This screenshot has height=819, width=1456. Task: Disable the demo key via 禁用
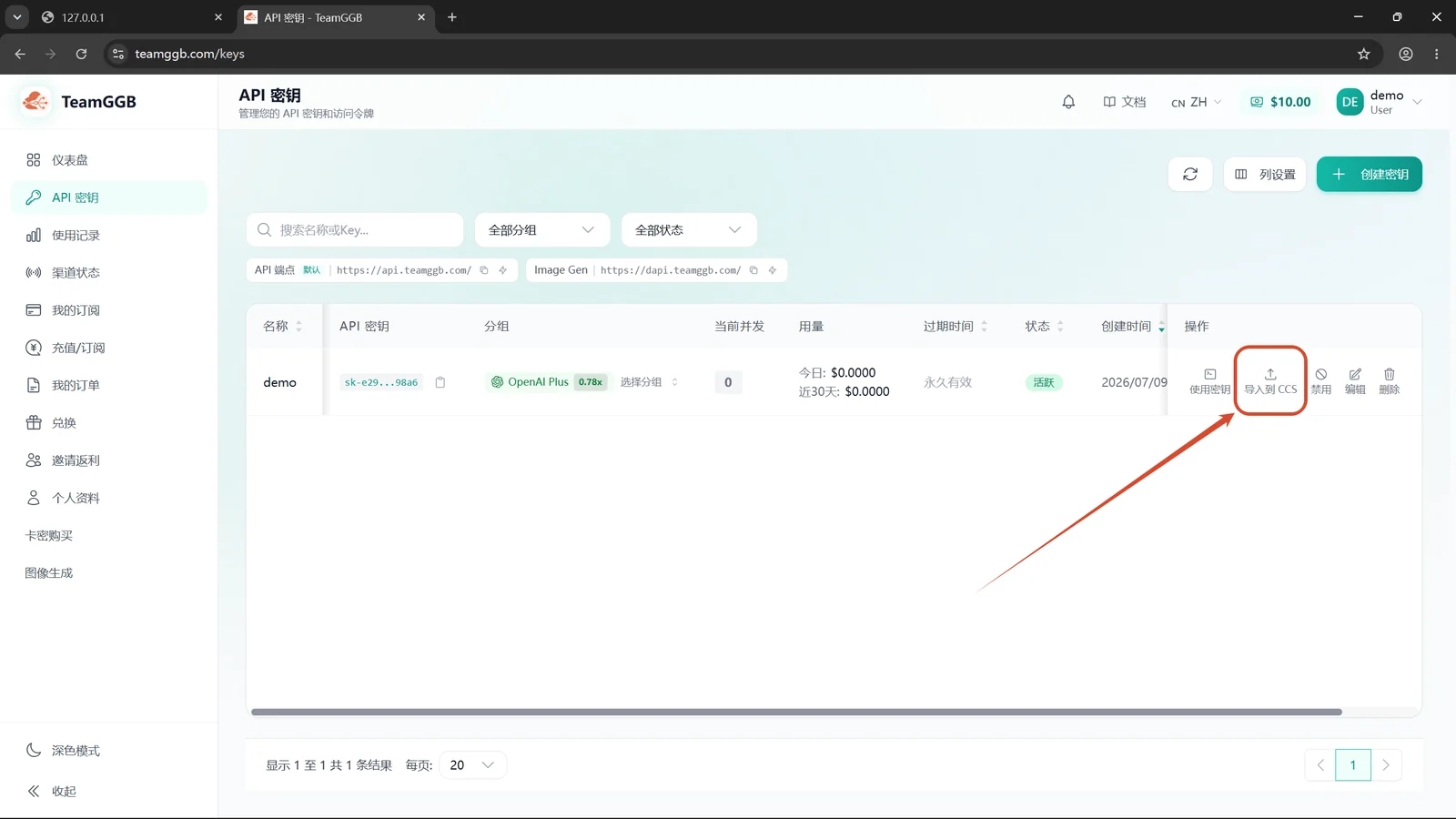tap(1320, 381)
